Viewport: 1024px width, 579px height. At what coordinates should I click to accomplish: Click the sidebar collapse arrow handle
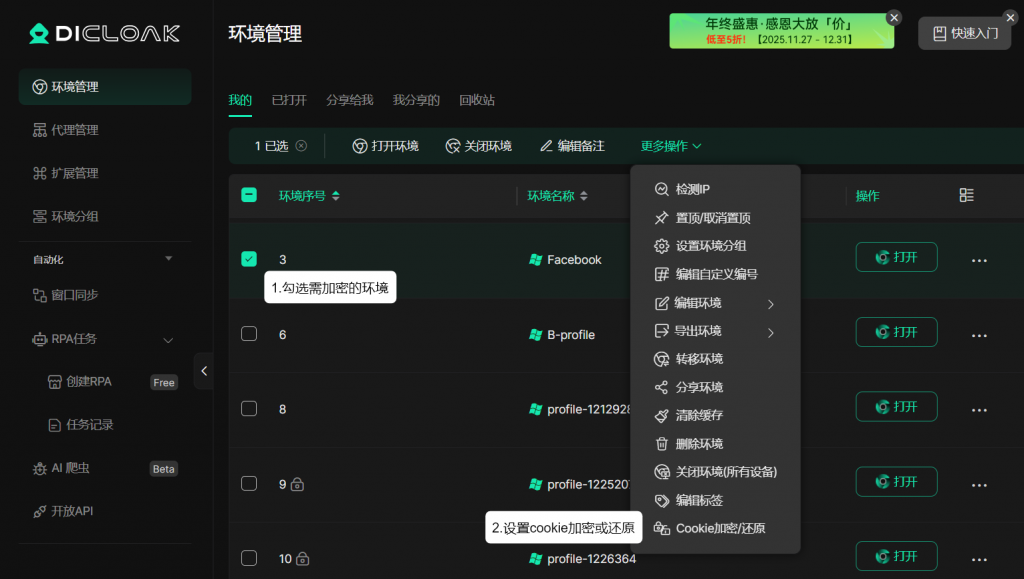point(204,371)
